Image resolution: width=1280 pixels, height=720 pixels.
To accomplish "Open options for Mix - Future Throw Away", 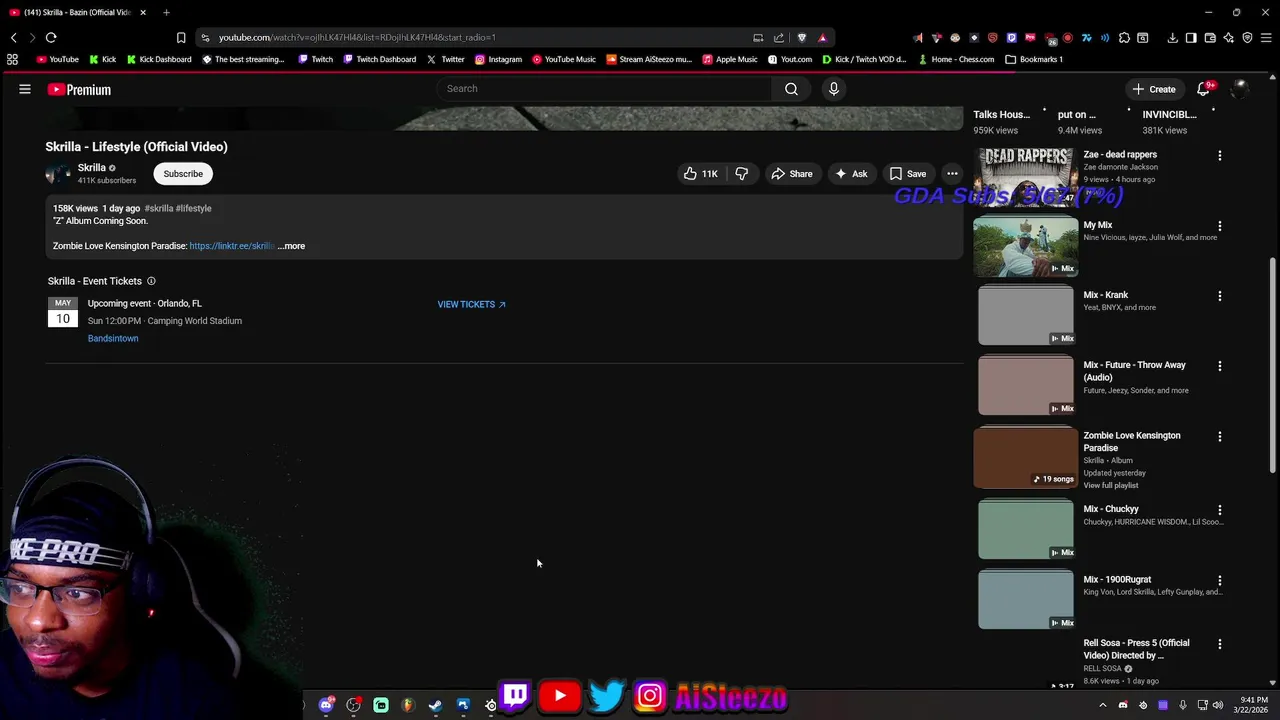I will click(1220, 366).
